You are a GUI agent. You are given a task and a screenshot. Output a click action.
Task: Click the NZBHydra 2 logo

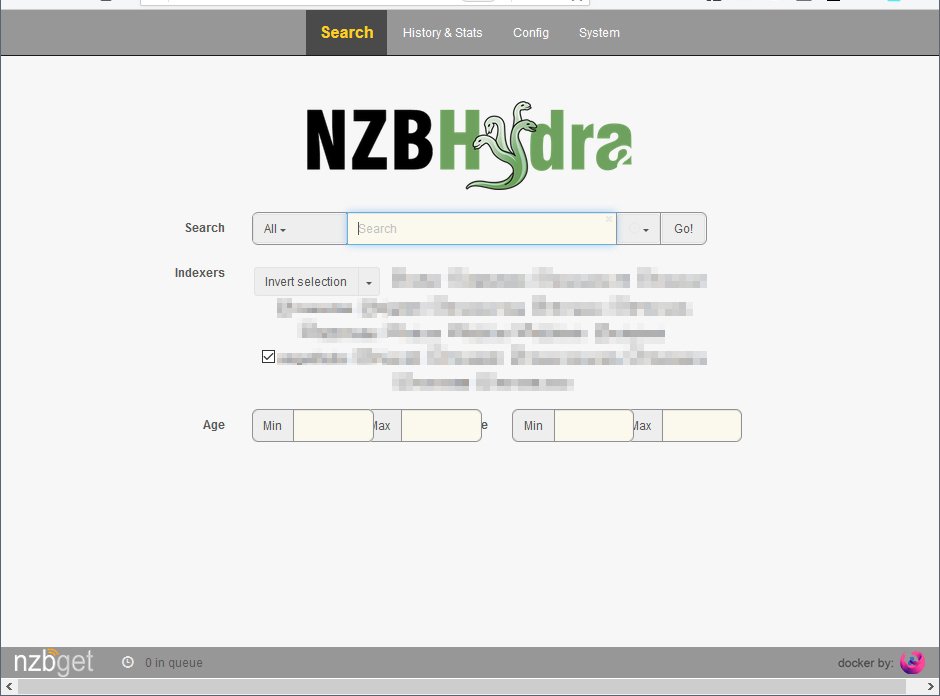tap(469, 145)
